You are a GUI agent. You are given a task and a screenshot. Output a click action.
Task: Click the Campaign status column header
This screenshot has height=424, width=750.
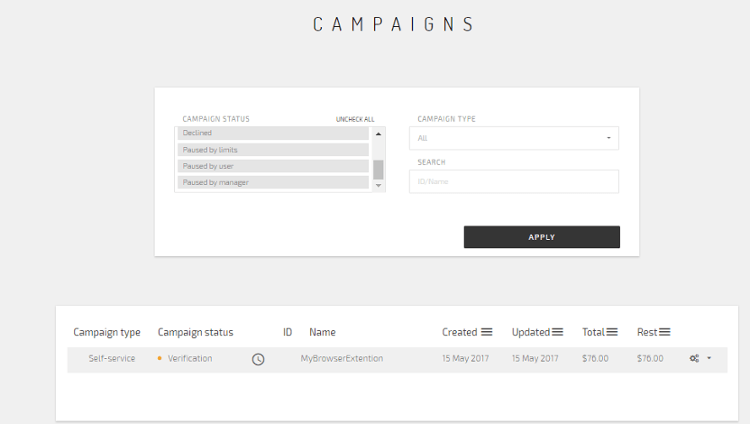[x=196, y=333]
